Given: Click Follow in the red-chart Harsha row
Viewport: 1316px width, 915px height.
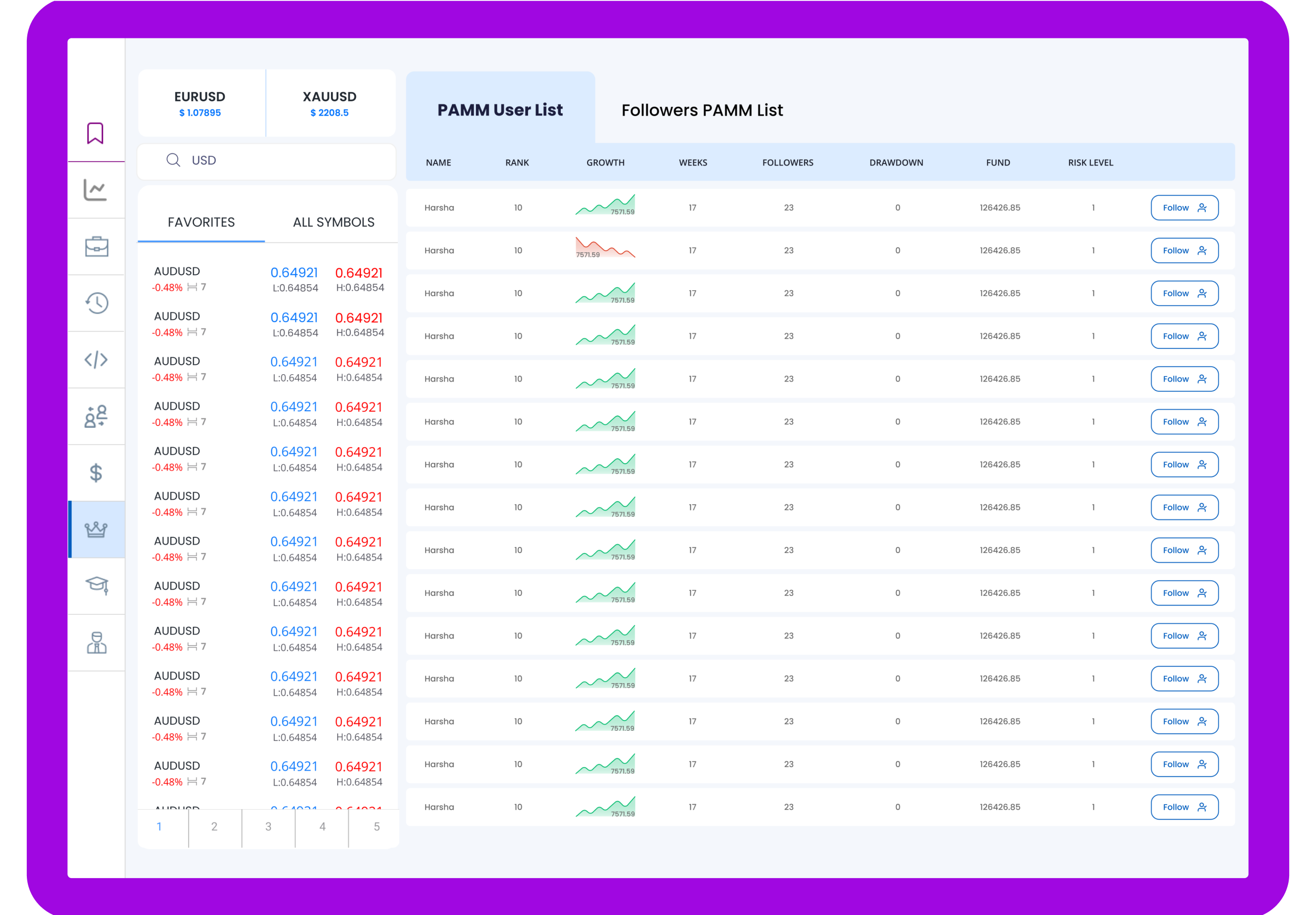Looking at the screenshot, I should (x=1184, y=251).
